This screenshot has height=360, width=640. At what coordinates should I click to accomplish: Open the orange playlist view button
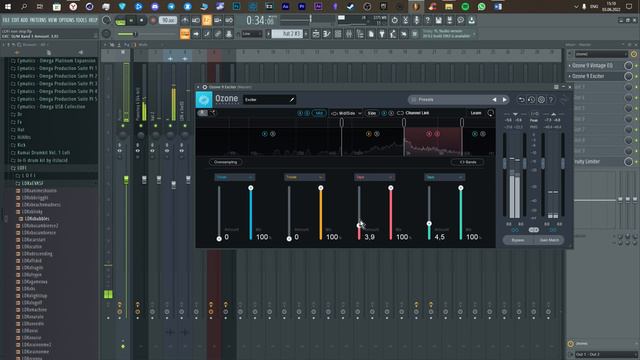(x=185, y=34)
